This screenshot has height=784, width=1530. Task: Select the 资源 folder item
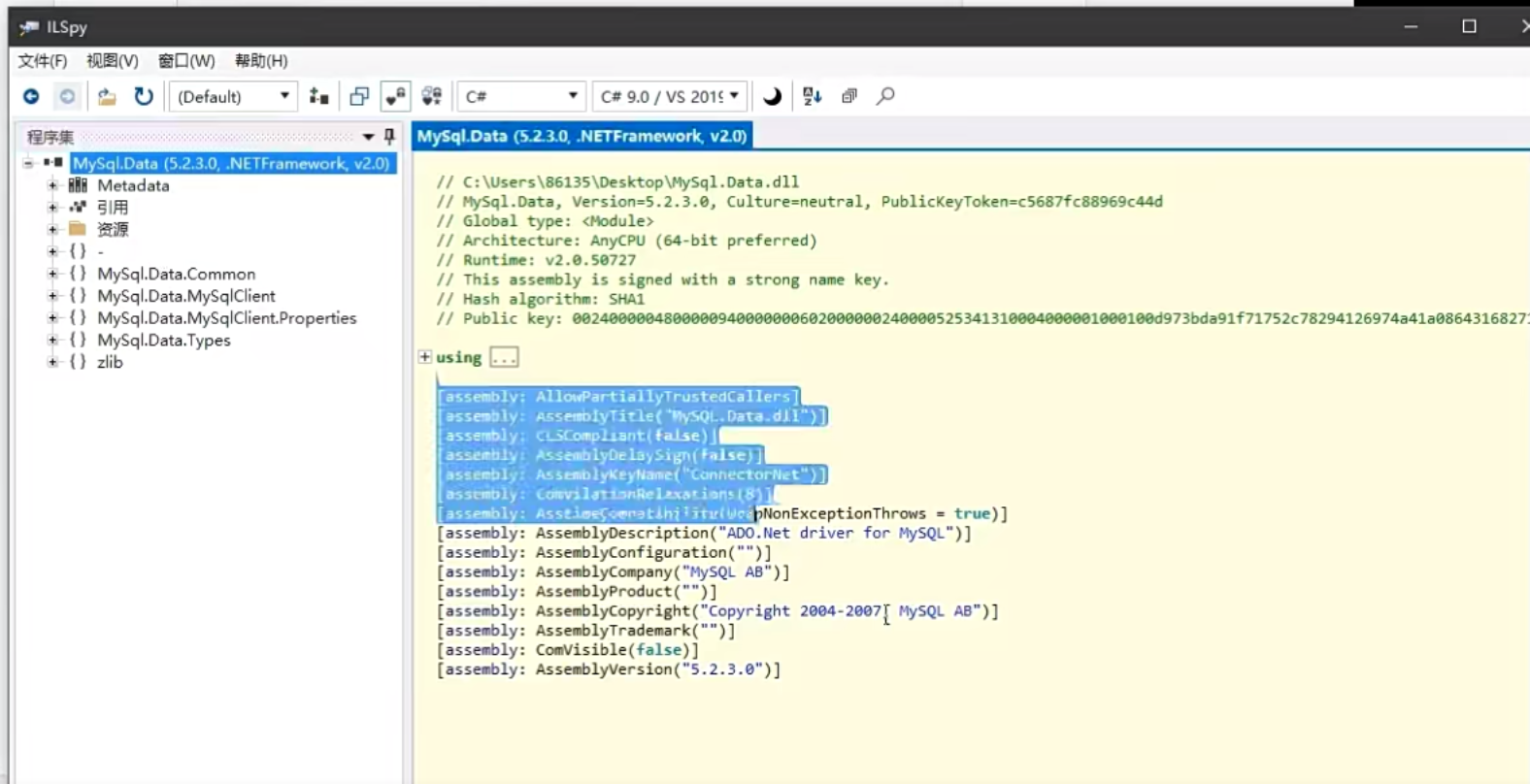[x=113, y=230]
